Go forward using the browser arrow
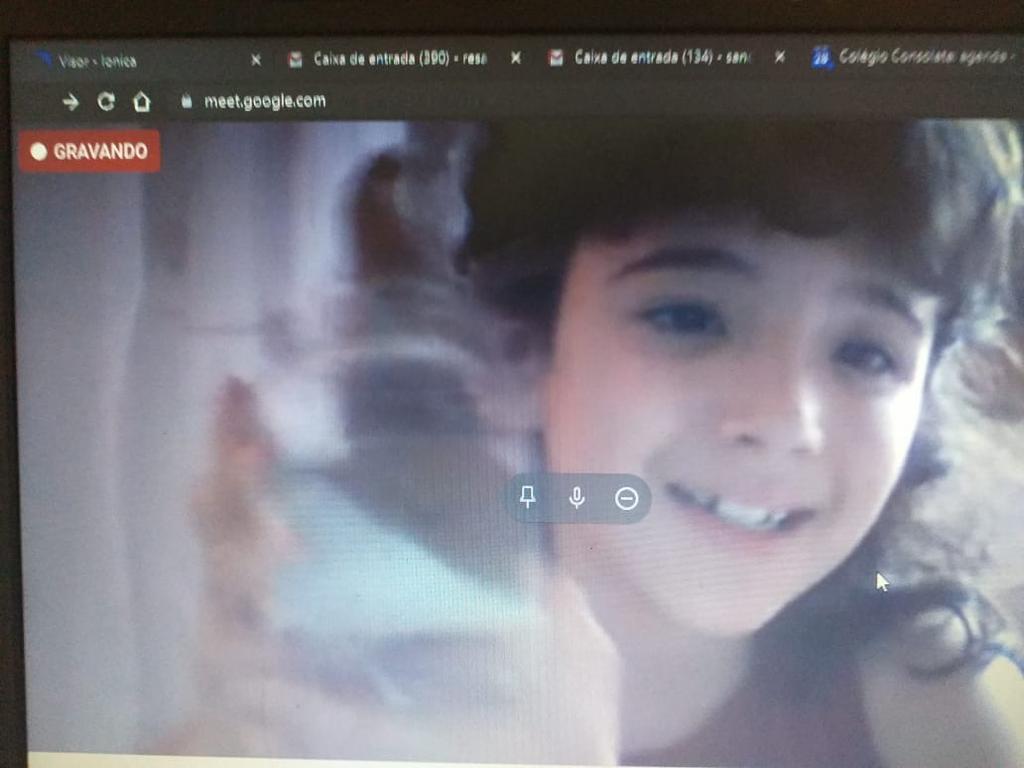The width and height of the screenshot is (1024, 768). coord(71,102)
